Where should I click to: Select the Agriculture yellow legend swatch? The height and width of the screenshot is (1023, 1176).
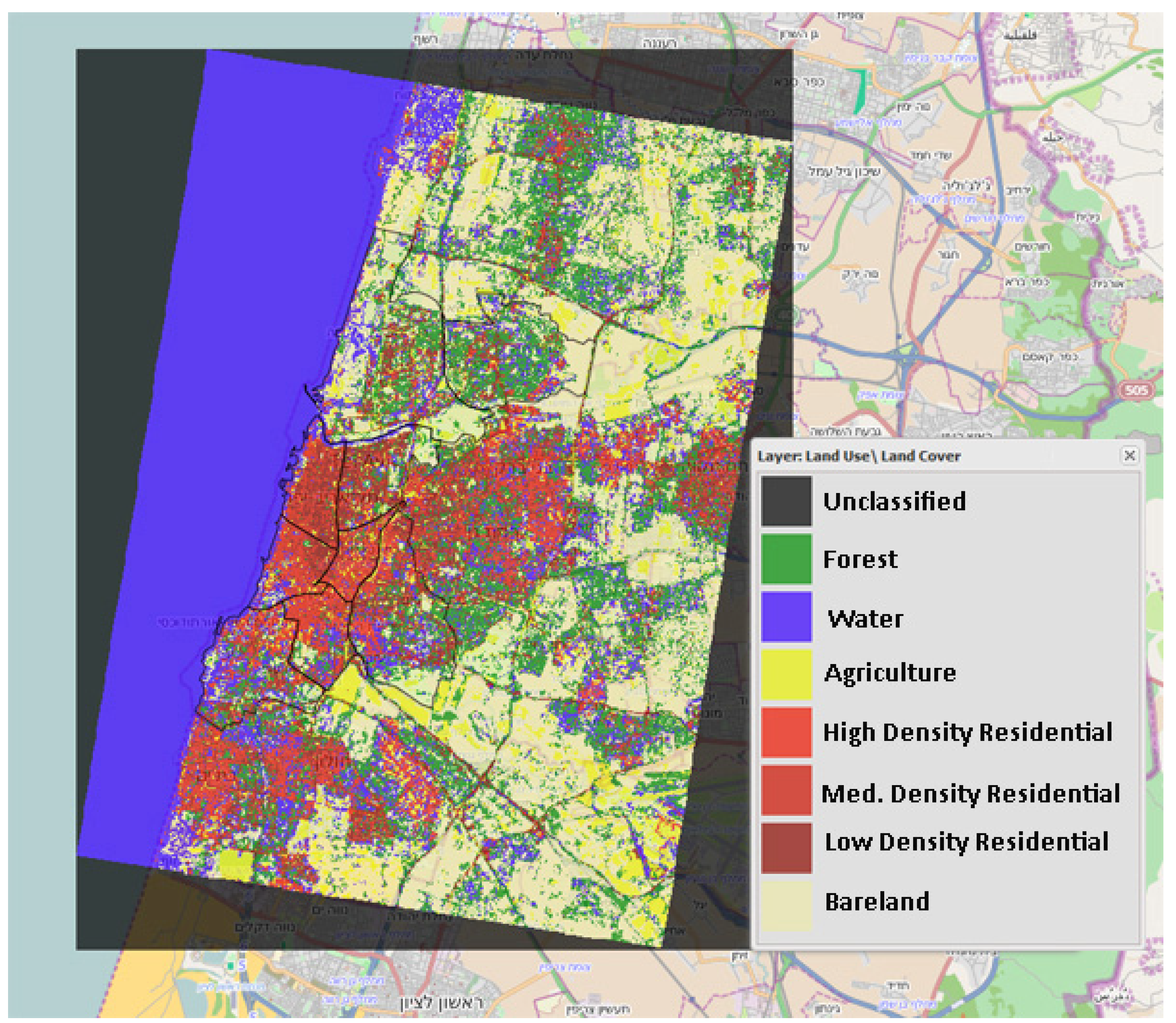coord(786,675)
